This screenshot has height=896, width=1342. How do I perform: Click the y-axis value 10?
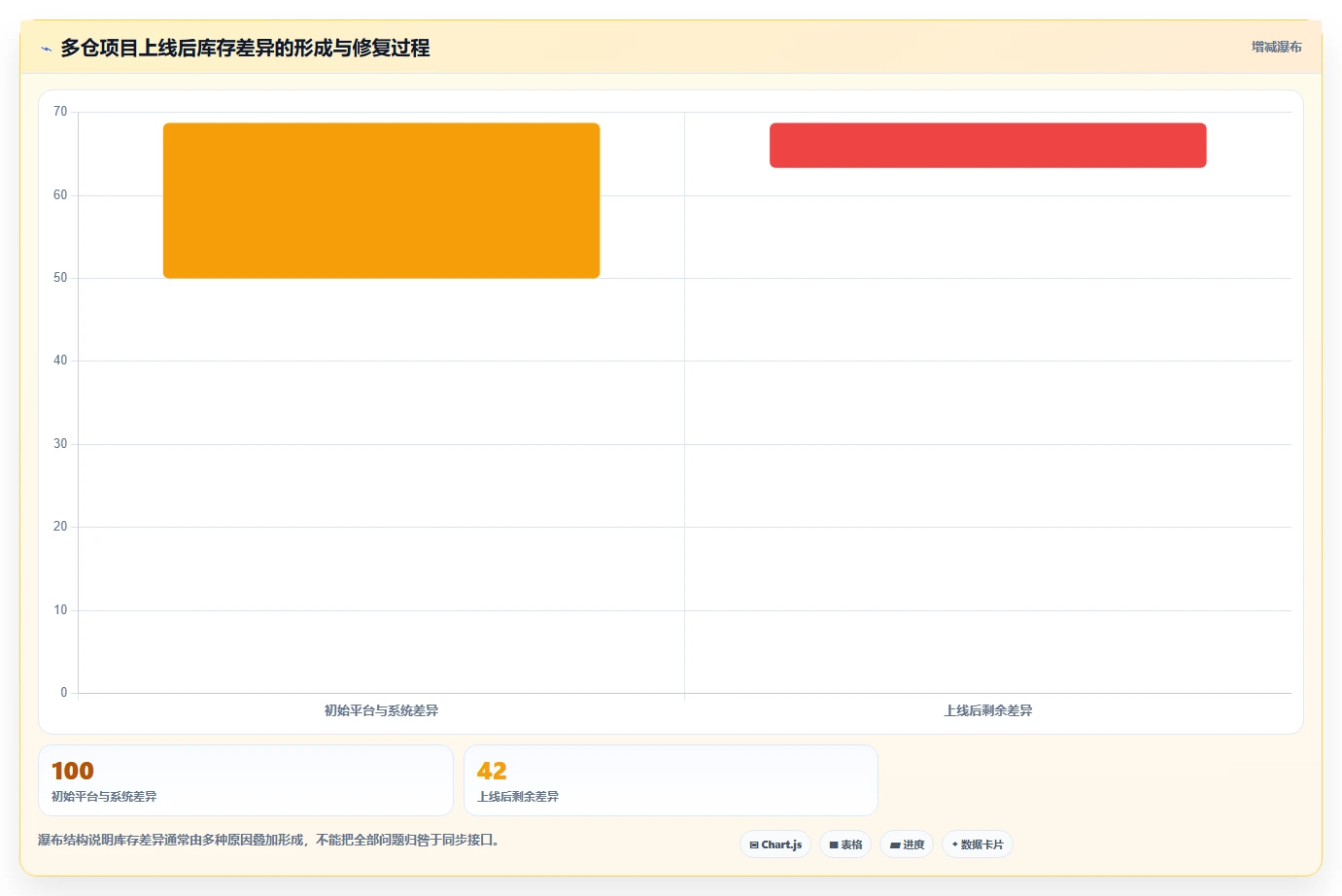pos(60,610)
